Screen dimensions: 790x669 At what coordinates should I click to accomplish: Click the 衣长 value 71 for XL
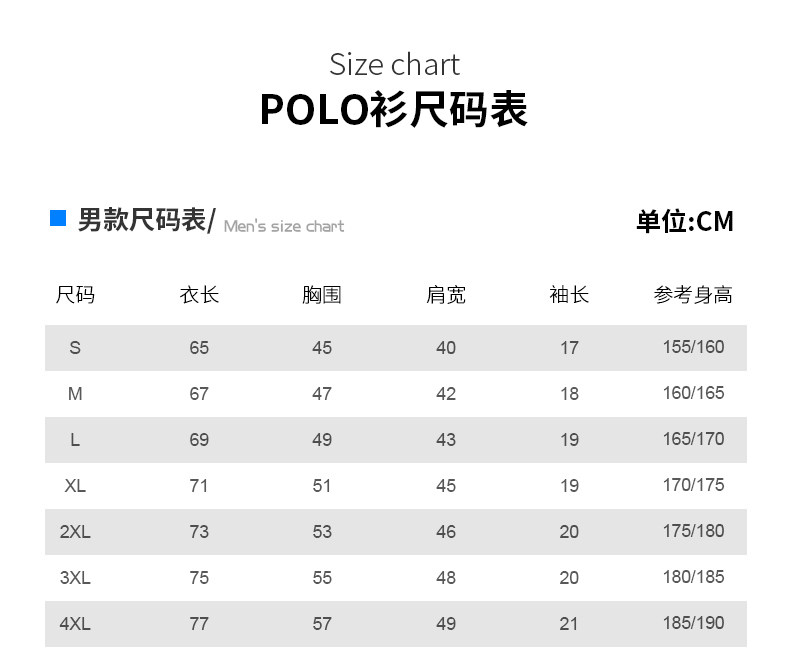[199, 486]
